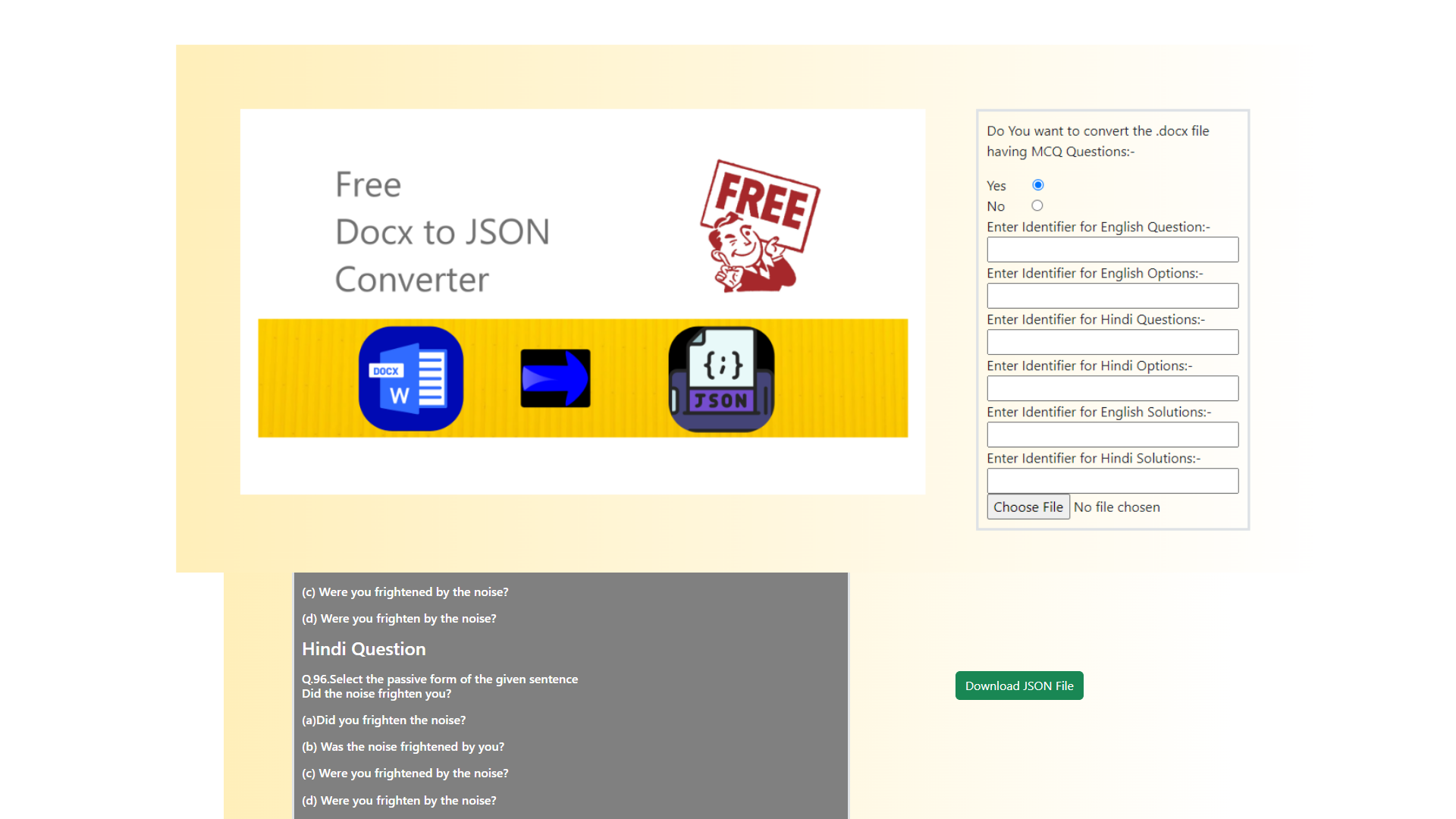Image resolution: width=1456 pixels, height=819 pixels.
Task: Click the red FREE stamp mascot image
Action: pos(759,227)
